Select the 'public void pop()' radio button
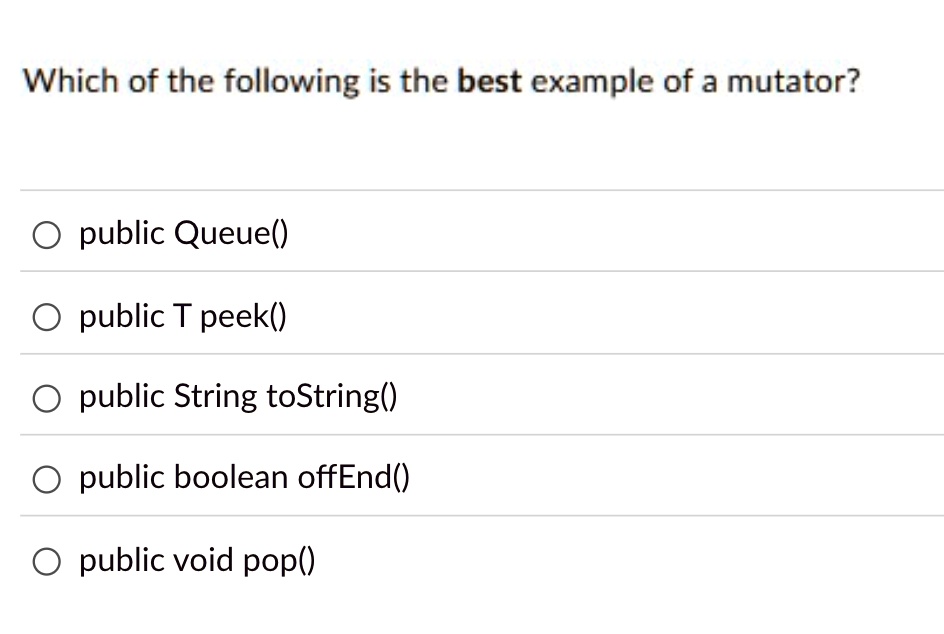This screenshot has width=944, height=634. [x=46, y=561]
